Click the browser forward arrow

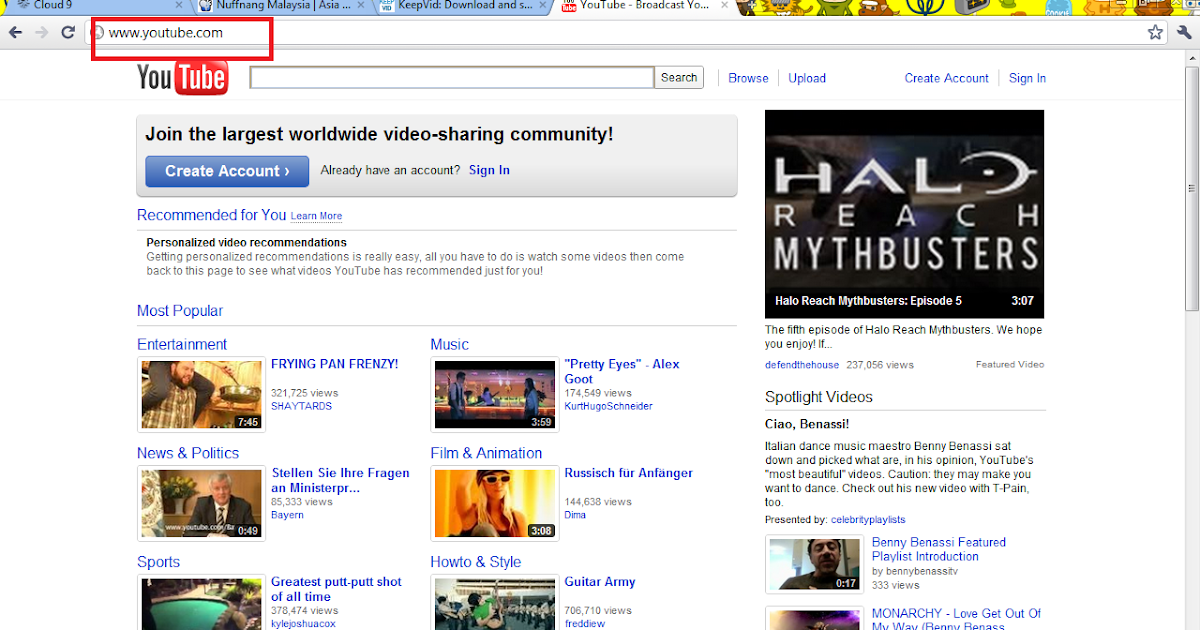point(41,32)
